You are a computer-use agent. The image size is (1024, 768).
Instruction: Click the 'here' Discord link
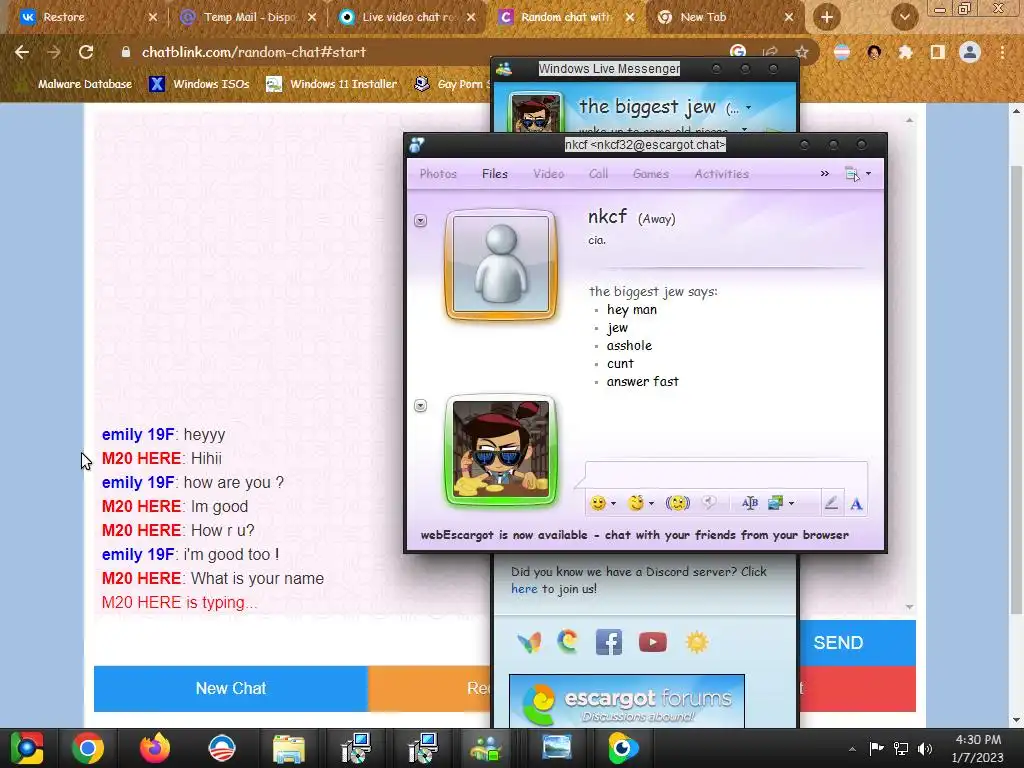pyautogui.click(x=524, y=589)
